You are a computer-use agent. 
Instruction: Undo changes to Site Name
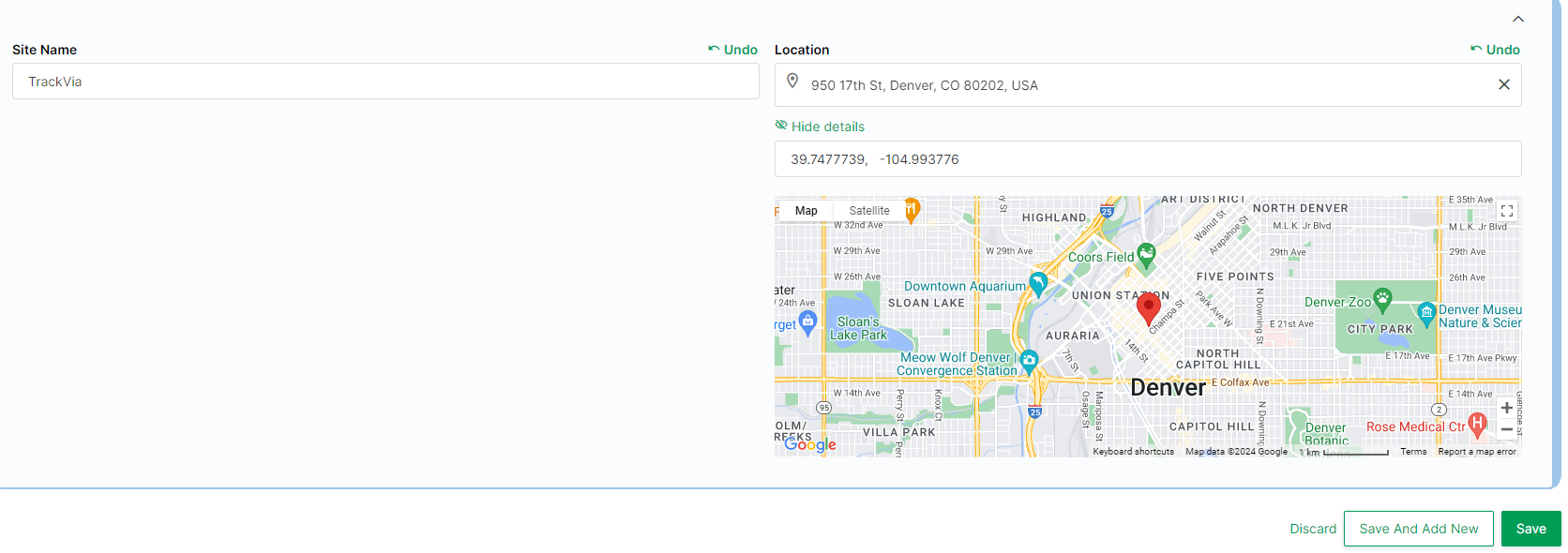coord(732,50)
